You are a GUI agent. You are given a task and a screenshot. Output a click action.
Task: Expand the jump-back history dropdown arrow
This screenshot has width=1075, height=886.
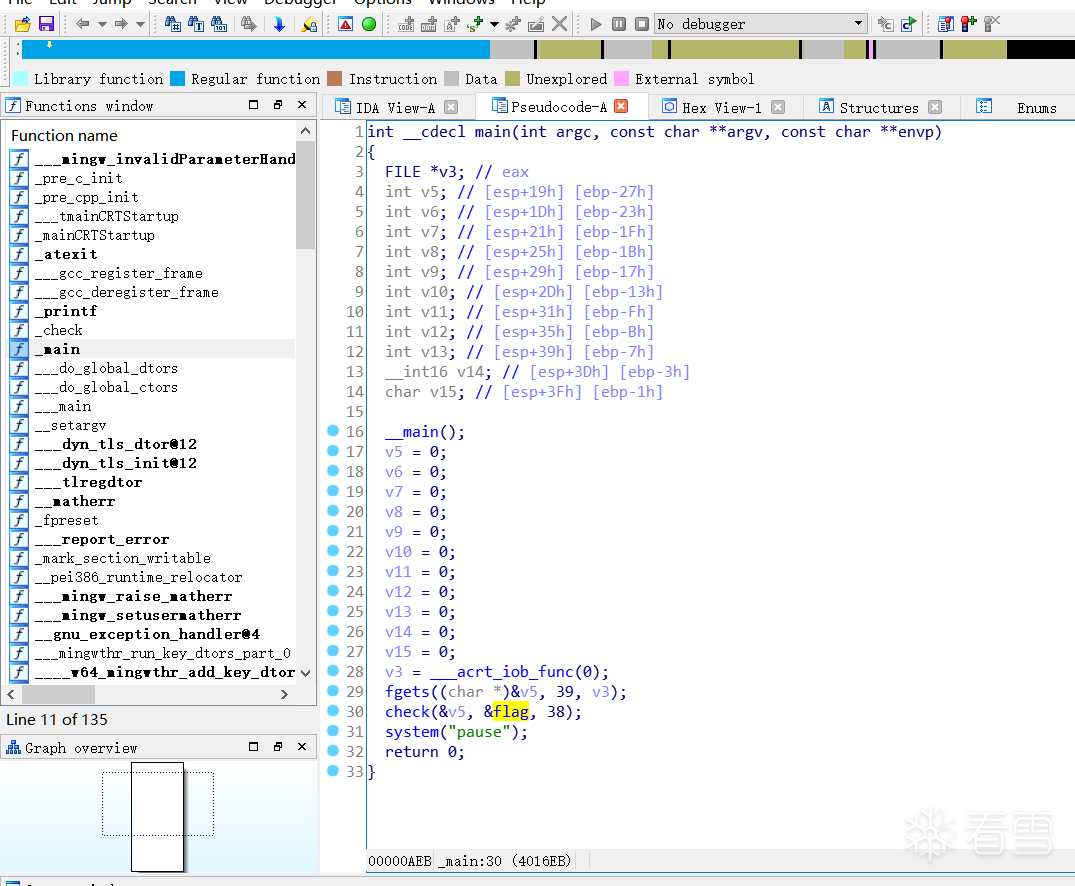101,24
